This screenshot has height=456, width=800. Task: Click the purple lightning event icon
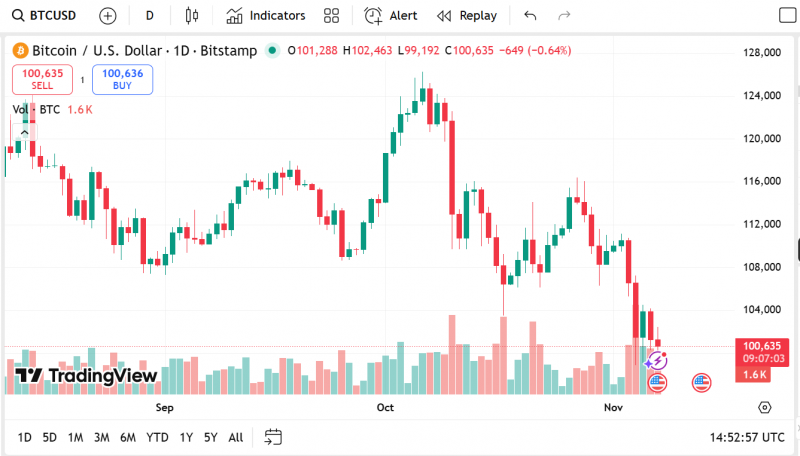[656, 361]
